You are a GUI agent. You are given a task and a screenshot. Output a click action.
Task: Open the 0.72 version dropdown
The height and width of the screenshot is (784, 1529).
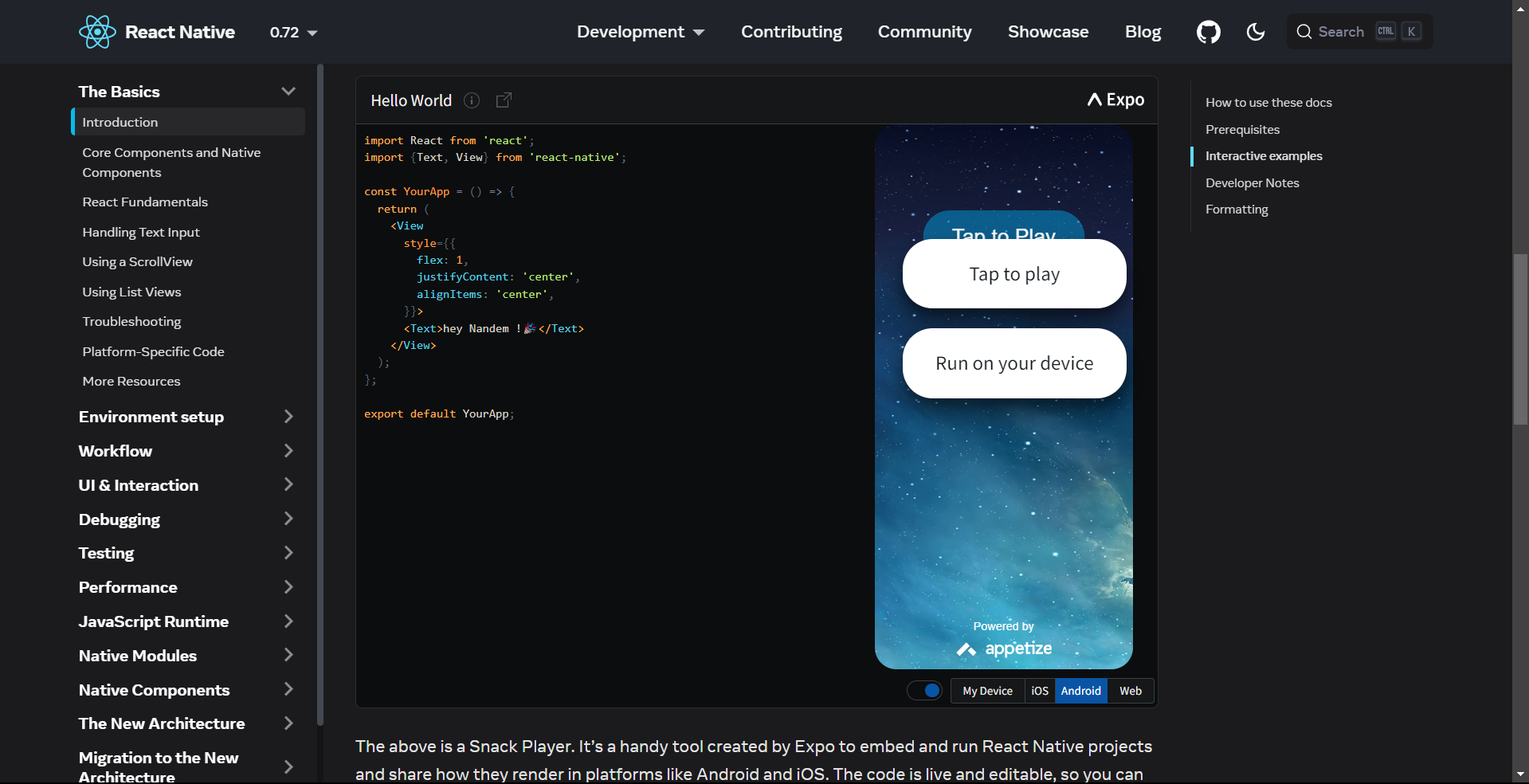(292, 33)
